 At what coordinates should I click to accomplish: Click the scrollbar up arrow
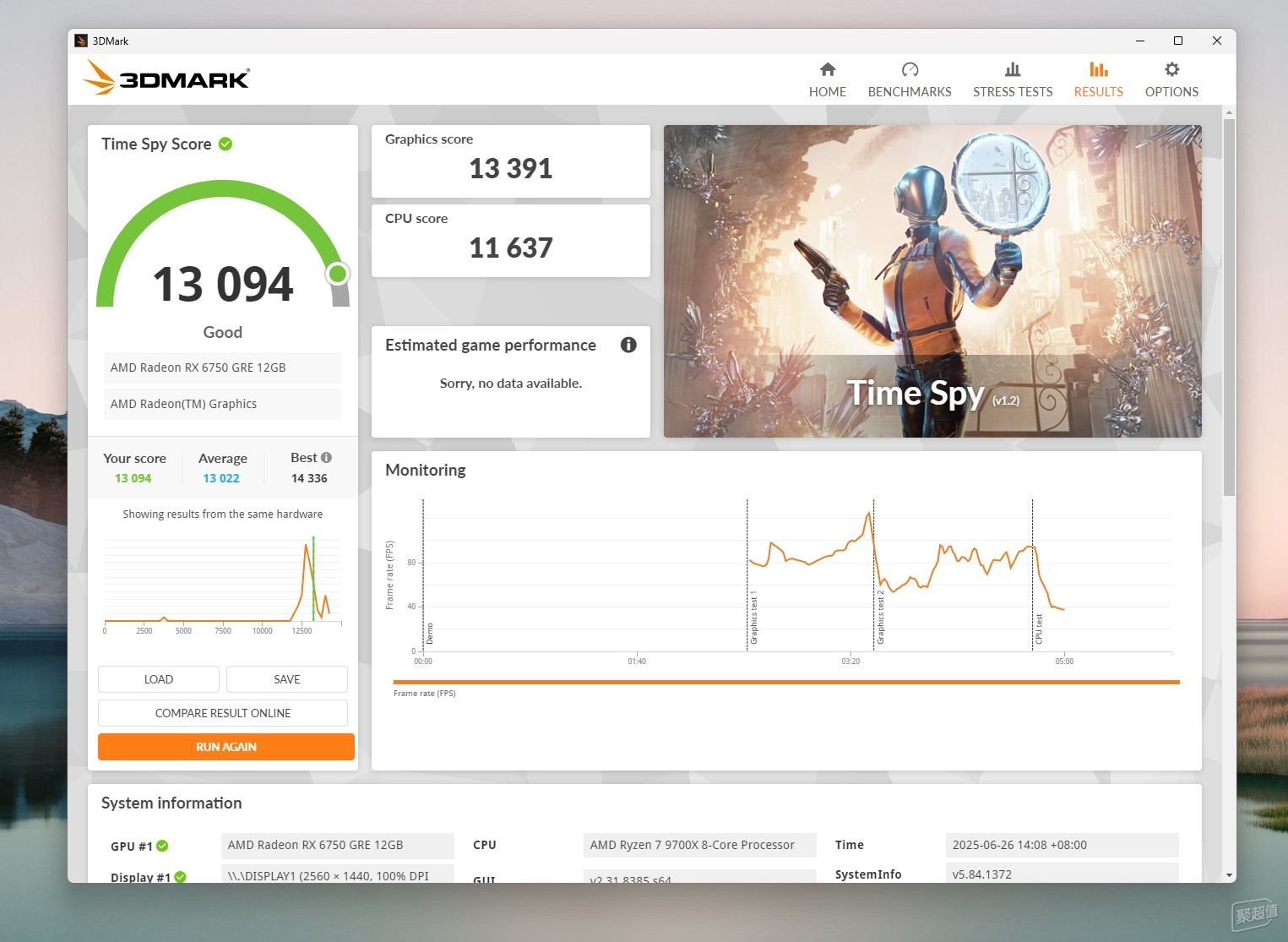1229,112
